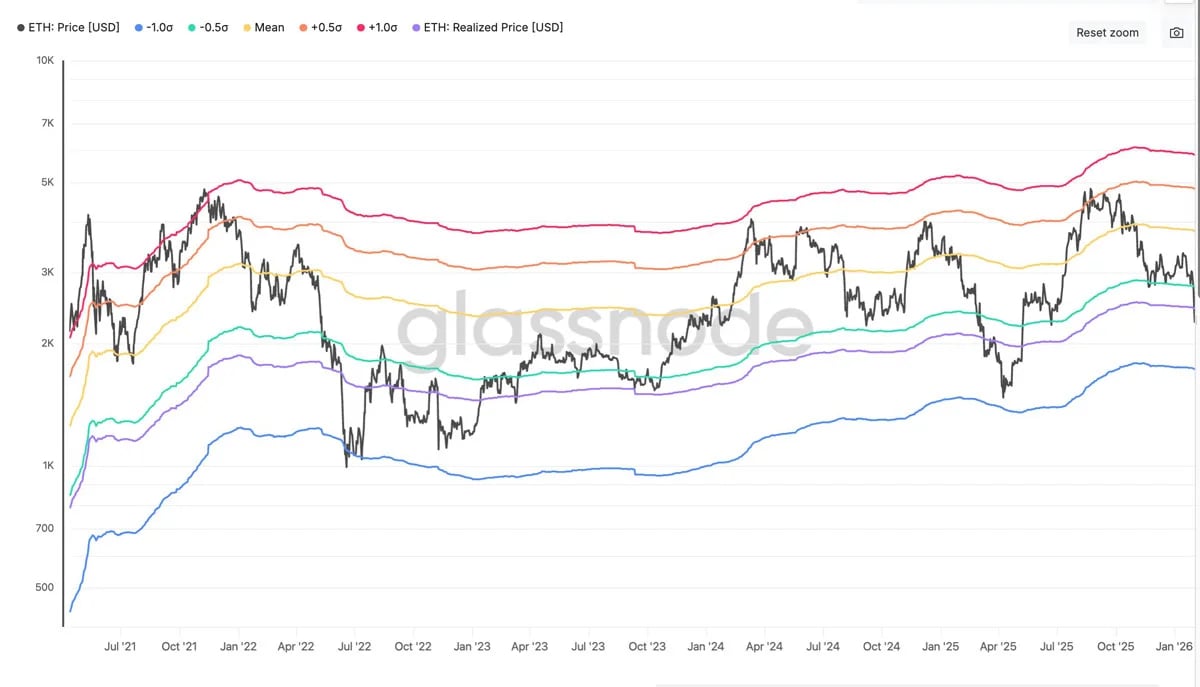Hide the +0.5σ band series
The image size is (1200, 687).
point(320,28)
